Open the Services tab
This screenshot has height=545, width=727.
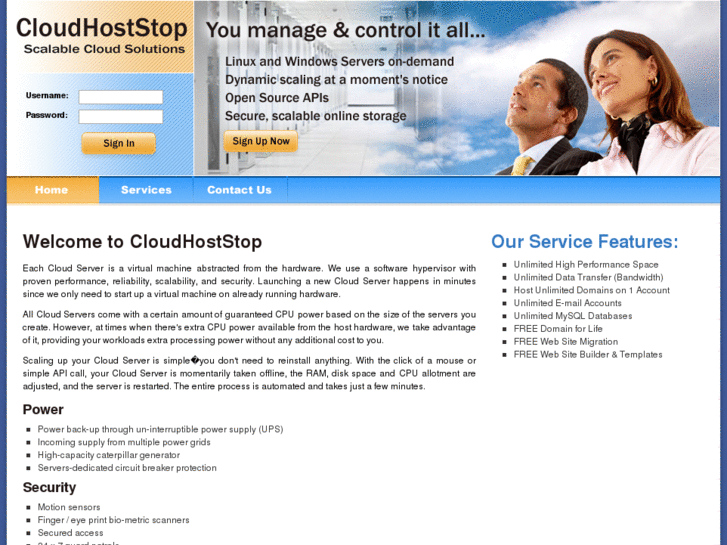point(146,190)
